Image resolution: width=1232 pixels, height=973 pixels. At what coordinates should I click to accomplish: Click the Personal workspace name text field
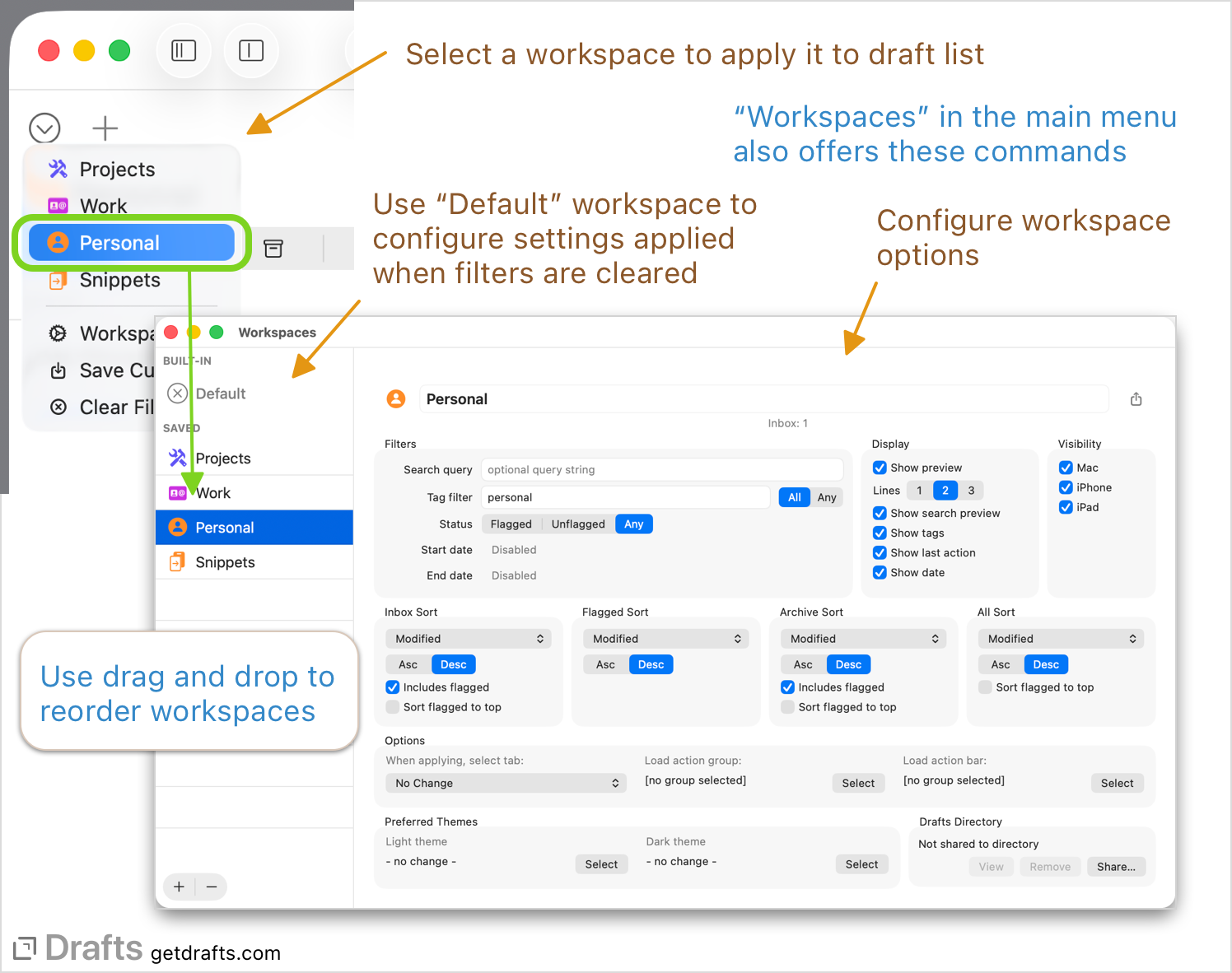tap(763, 398)
